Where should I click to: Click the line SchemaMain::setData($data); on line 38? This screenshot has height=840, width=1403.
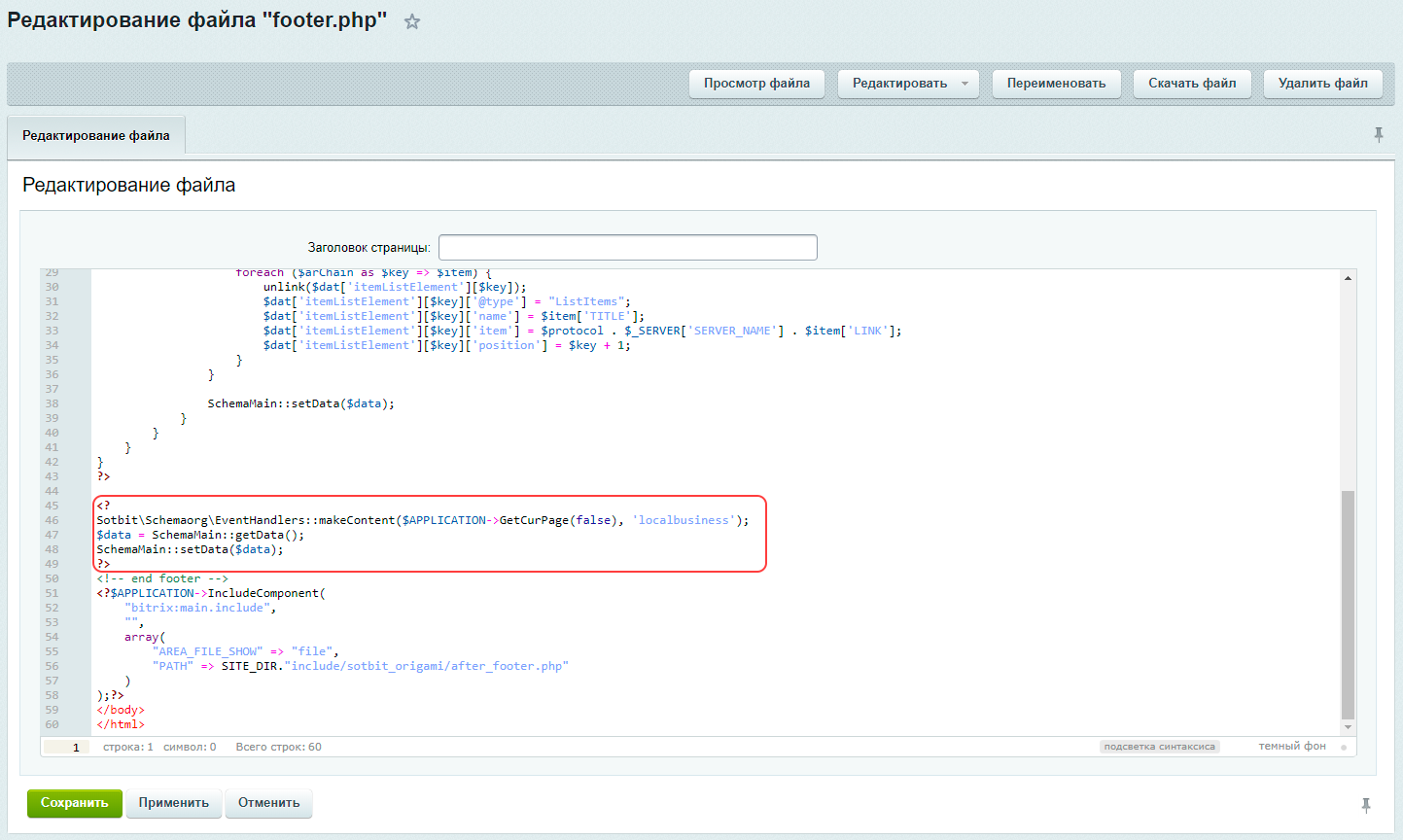pyautogui.click(x=301, y=403)
